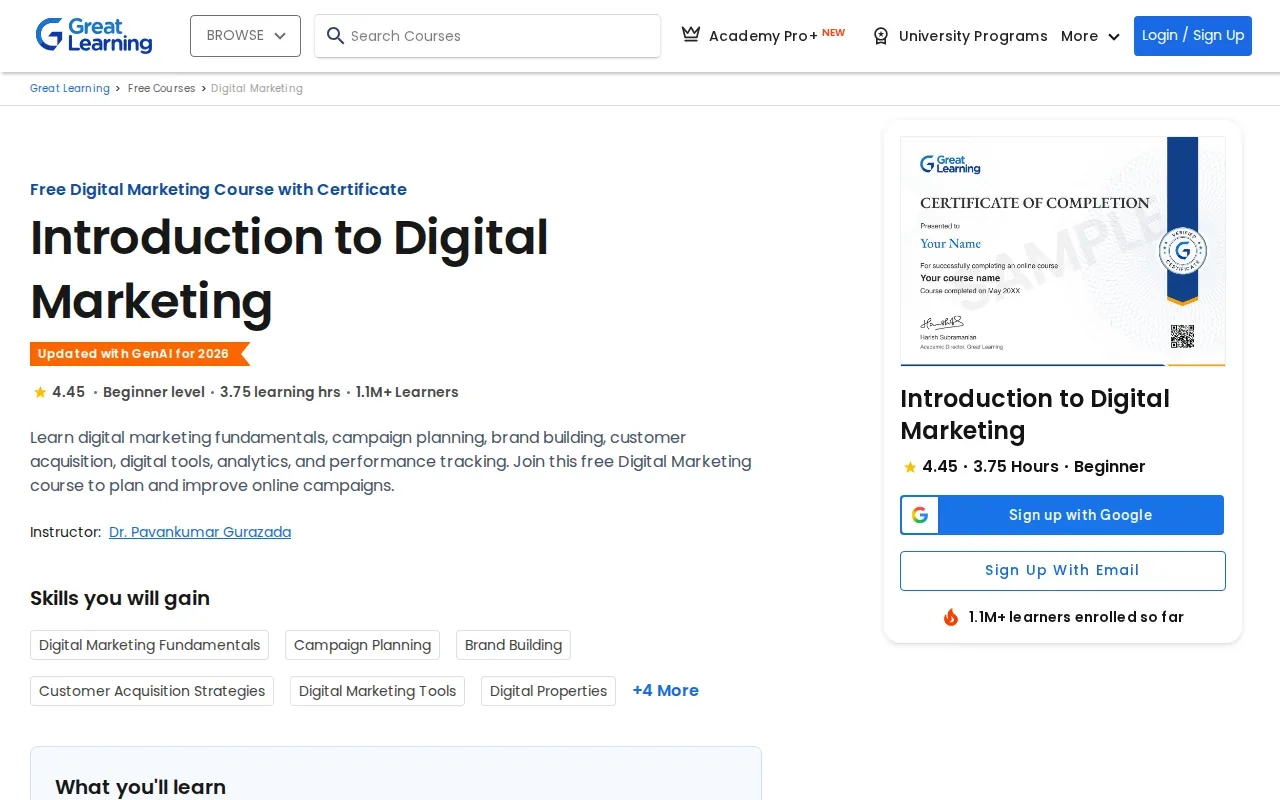Open instructor Dr. Pavankumar Gurazada's profile

[x=200, y=532]
